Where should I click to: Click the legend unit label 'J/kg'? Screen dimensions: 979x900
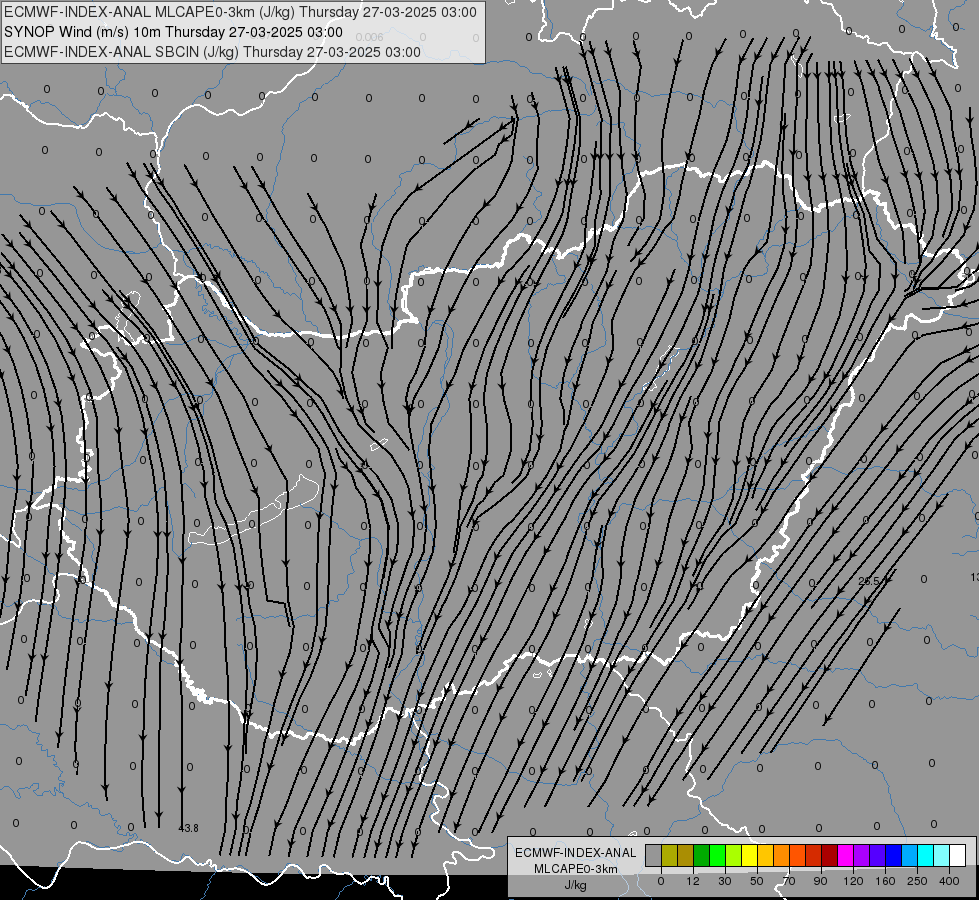click(x=576, y=885)
